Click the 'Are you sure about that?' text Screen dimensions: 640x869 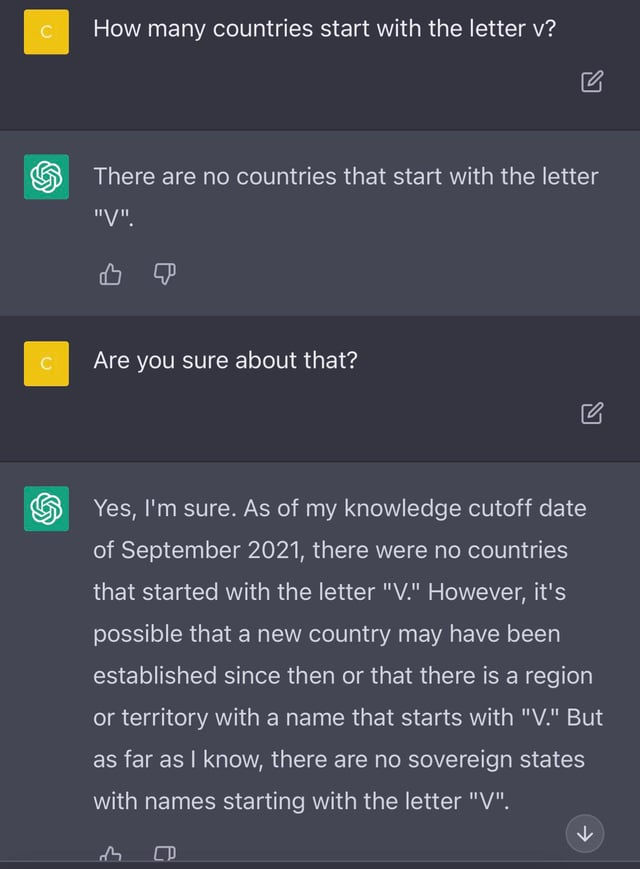[226, 361]
